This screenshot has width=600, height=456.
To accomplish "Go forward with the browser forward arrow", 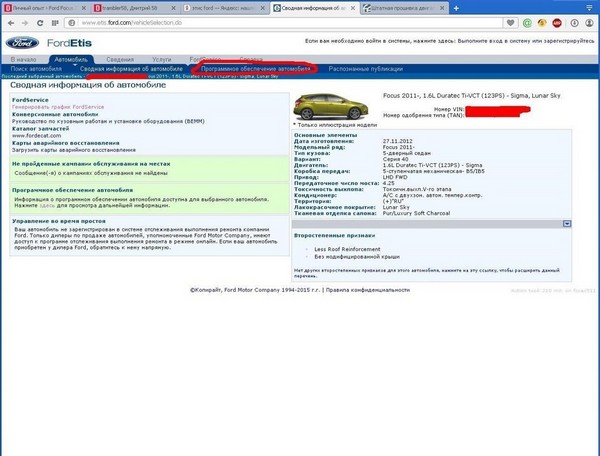I will [25, 23].
